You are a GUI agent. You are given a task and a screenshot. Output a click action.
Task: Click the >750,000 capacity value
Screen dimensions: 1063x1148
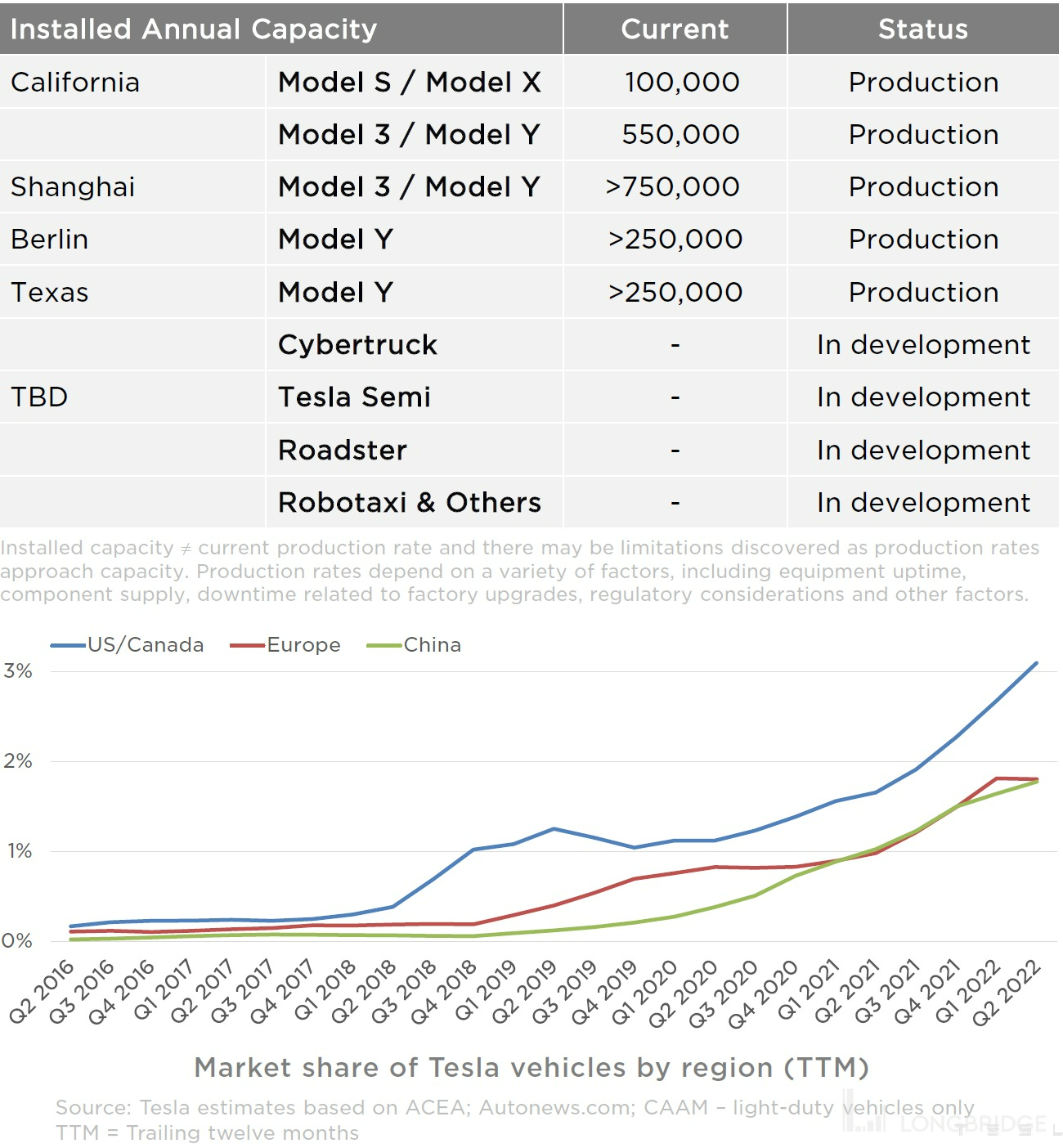[x=673, y=186]
